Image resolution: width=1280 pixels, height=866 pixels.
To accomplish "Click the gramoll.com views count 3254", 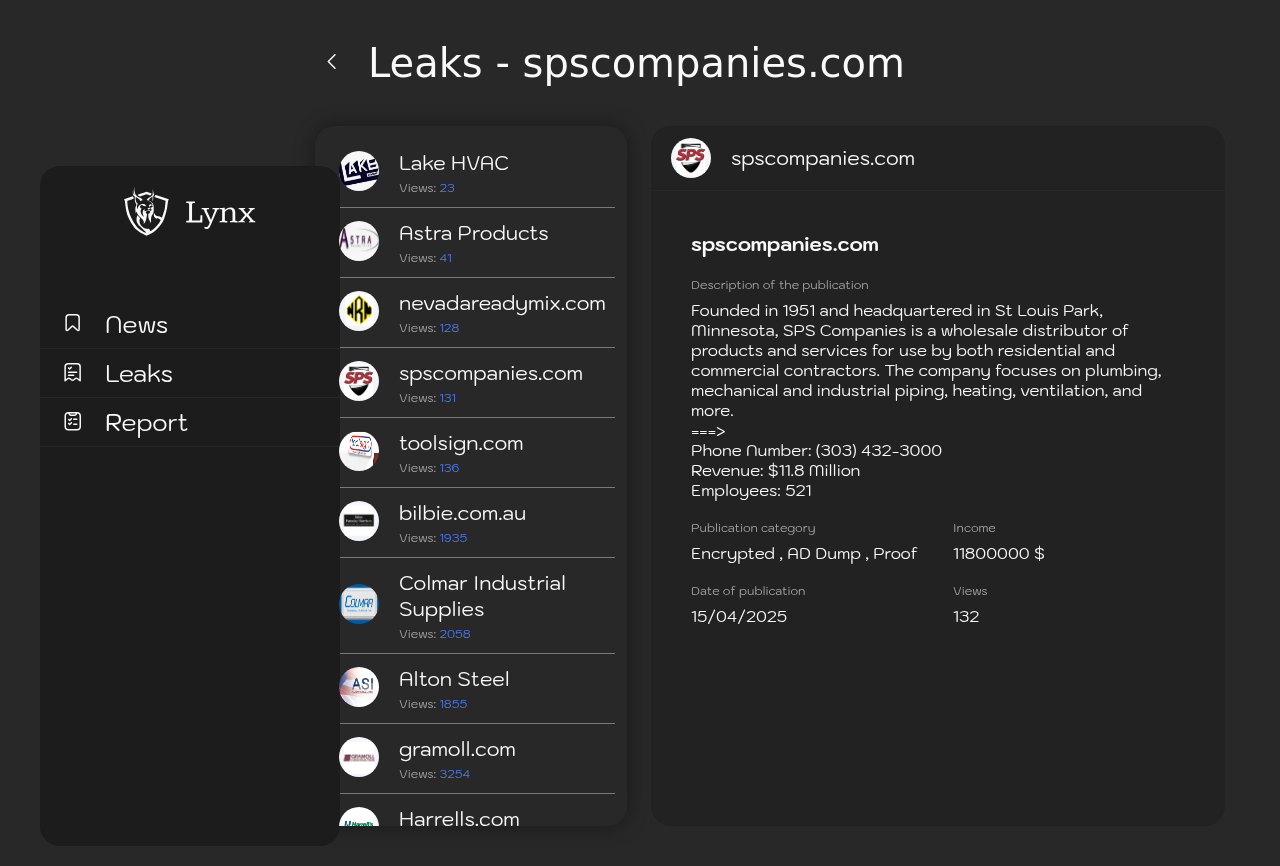I will [x=455, y=774].
